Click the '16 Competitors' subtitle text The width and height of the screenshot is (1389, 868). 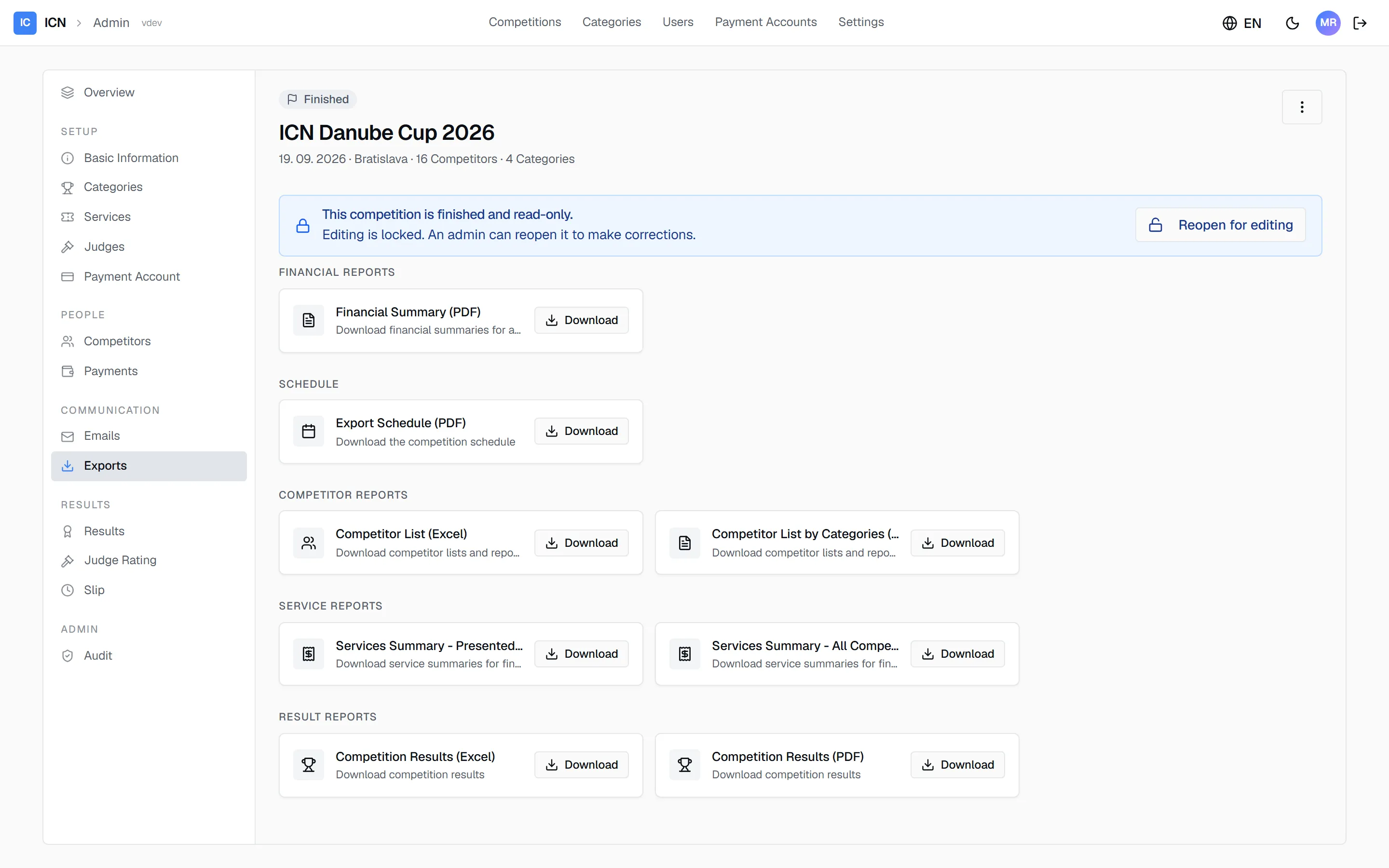[x=456, y=159]
